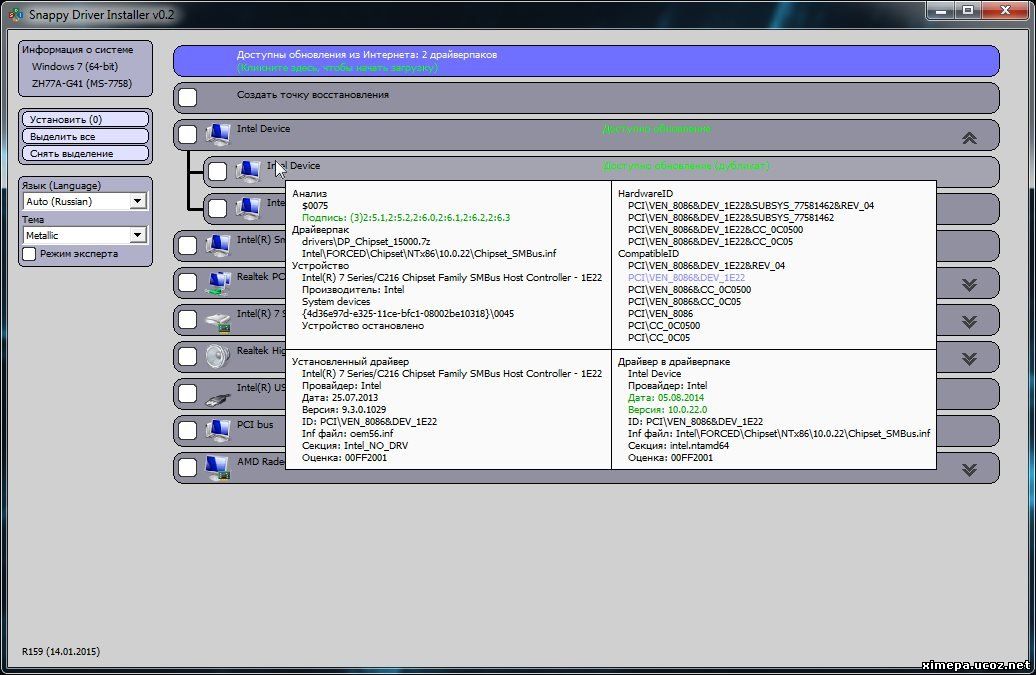Click the Realtek PCI network adapter icon
Image resolution: width=1036 pixels, height=675 pixels.
(x=217, y=283)
